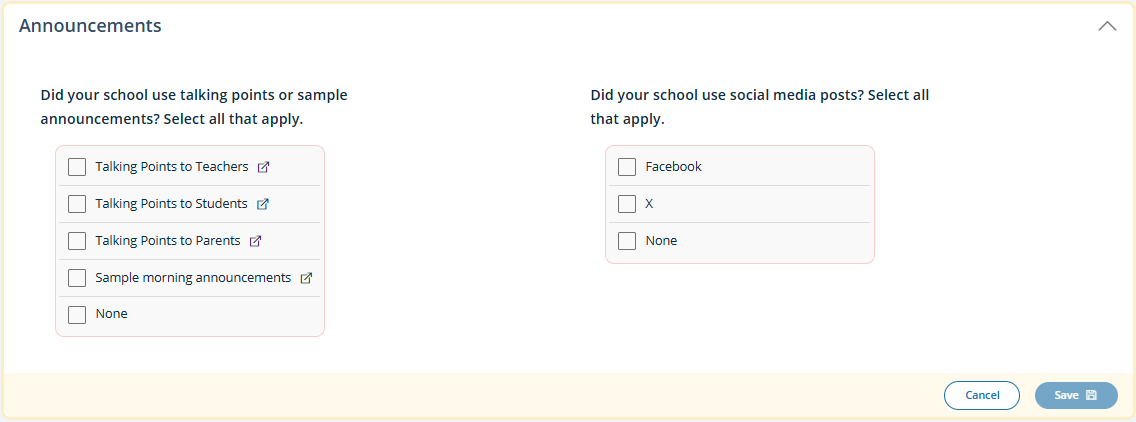Click the Sample morning announcements label
1136x422 pixels.
pos(193,278)
